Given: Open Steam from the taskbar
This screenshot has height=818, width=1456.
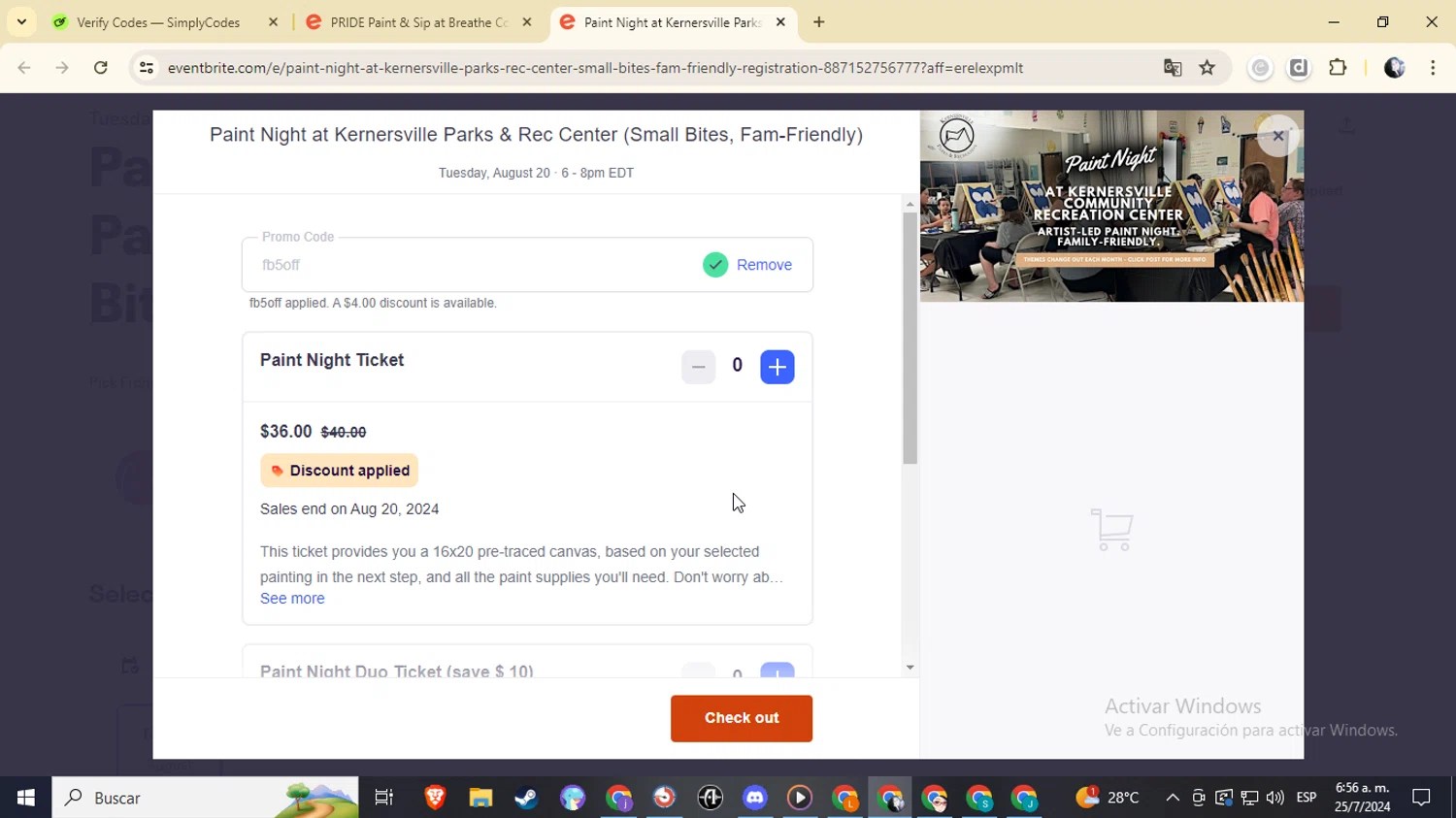Looking at the screenshot, I should pyautogui.click(x=526, y=798).
